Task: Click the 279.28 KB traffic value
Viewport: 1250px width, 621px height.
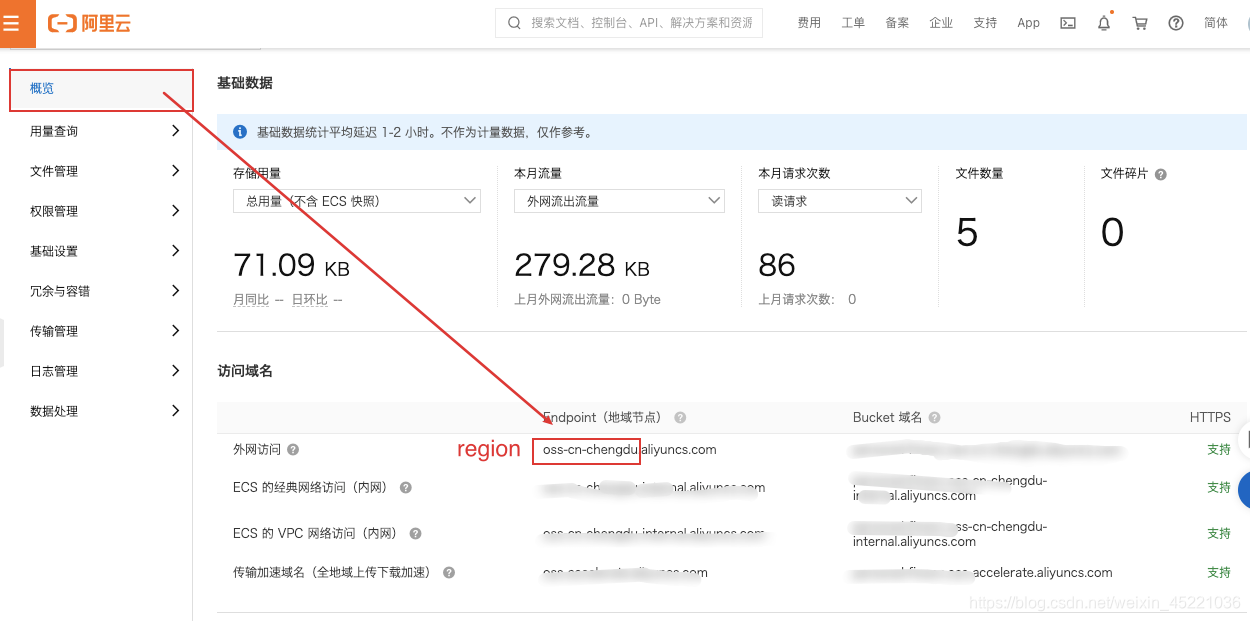Action: point(582,265)
